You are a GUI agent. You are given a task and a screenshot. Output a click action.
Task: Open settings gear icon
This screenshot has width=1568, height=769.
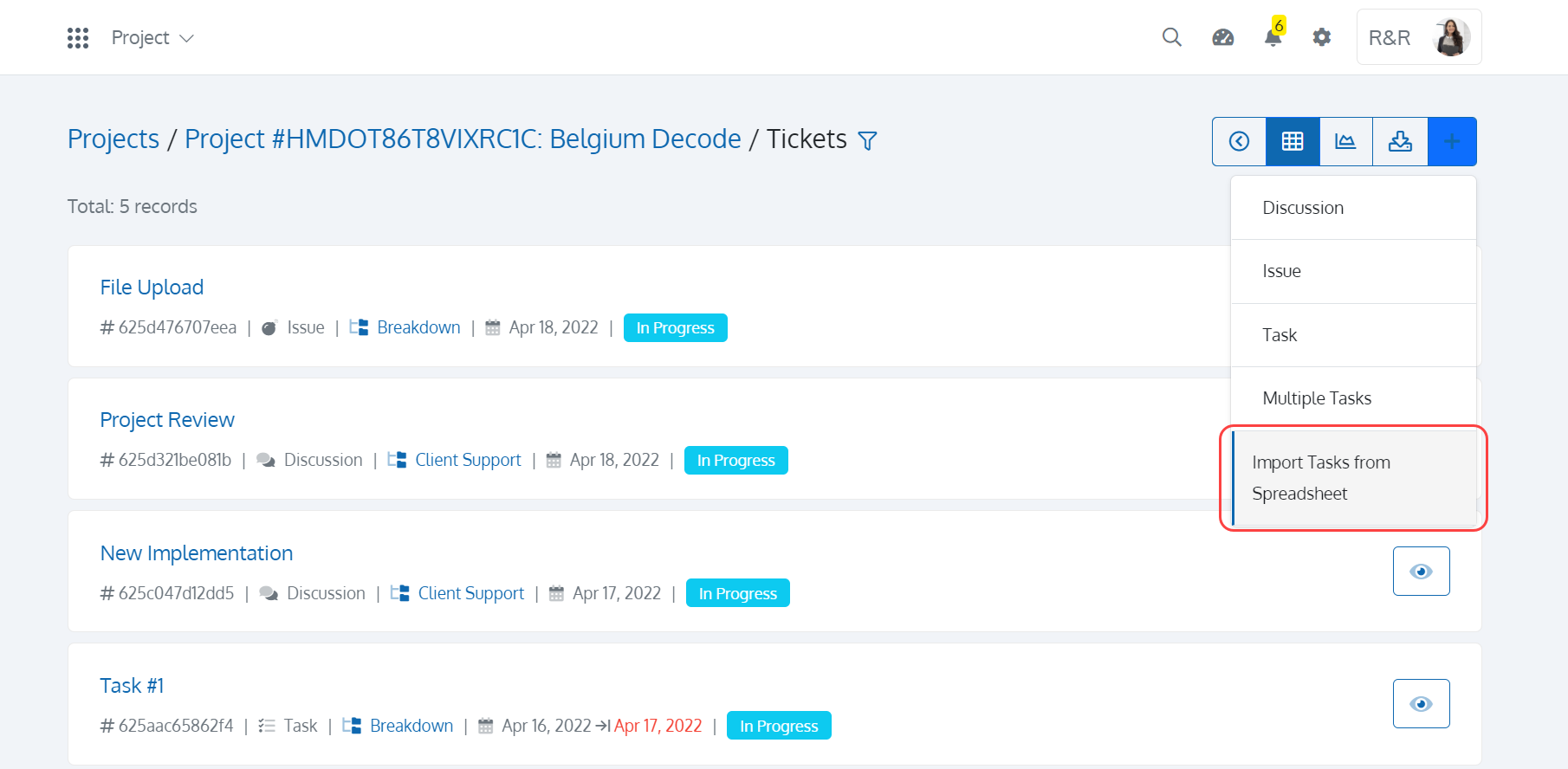[x=1321, y=37]
